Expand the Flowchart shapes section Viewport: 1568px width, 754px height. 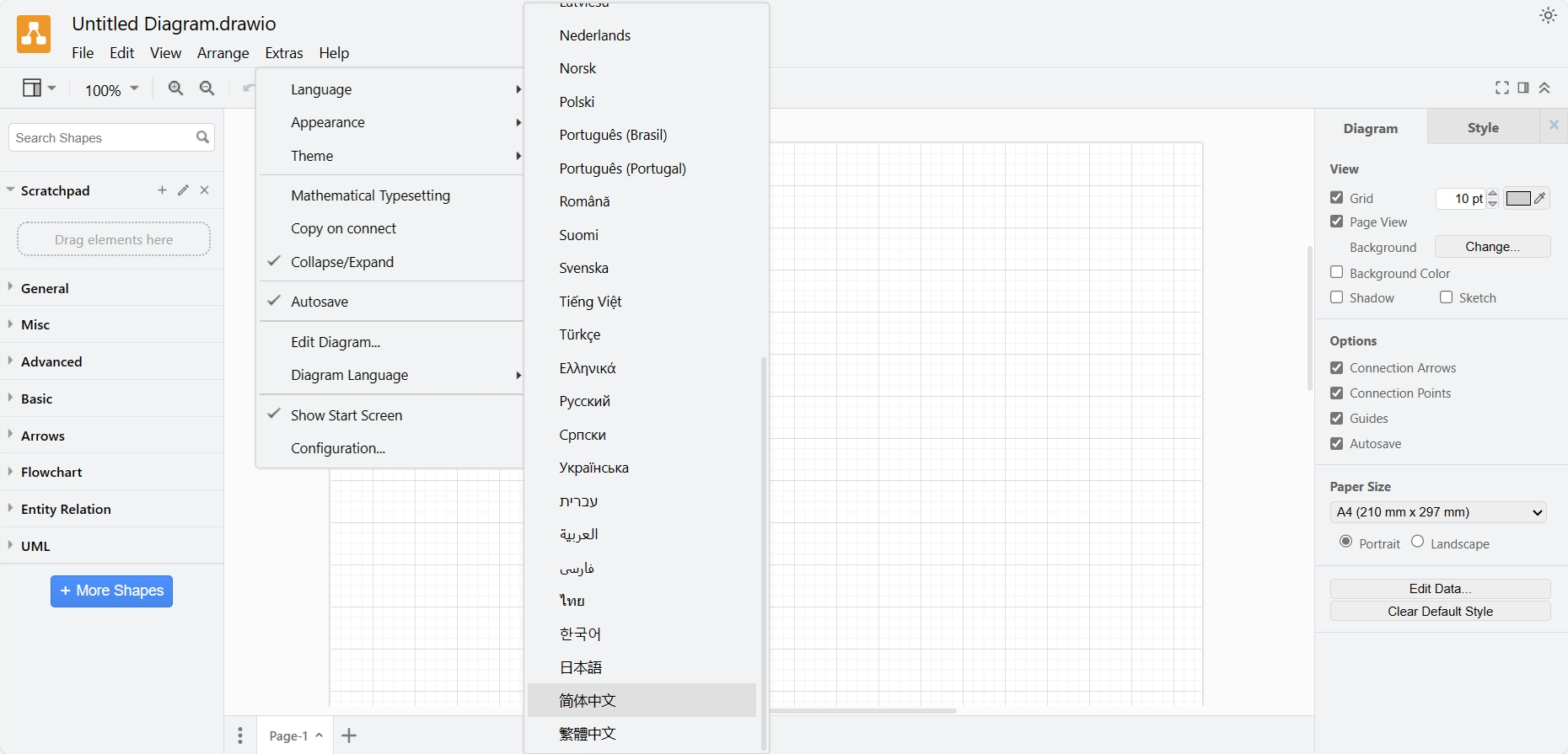tap(111, 472)
